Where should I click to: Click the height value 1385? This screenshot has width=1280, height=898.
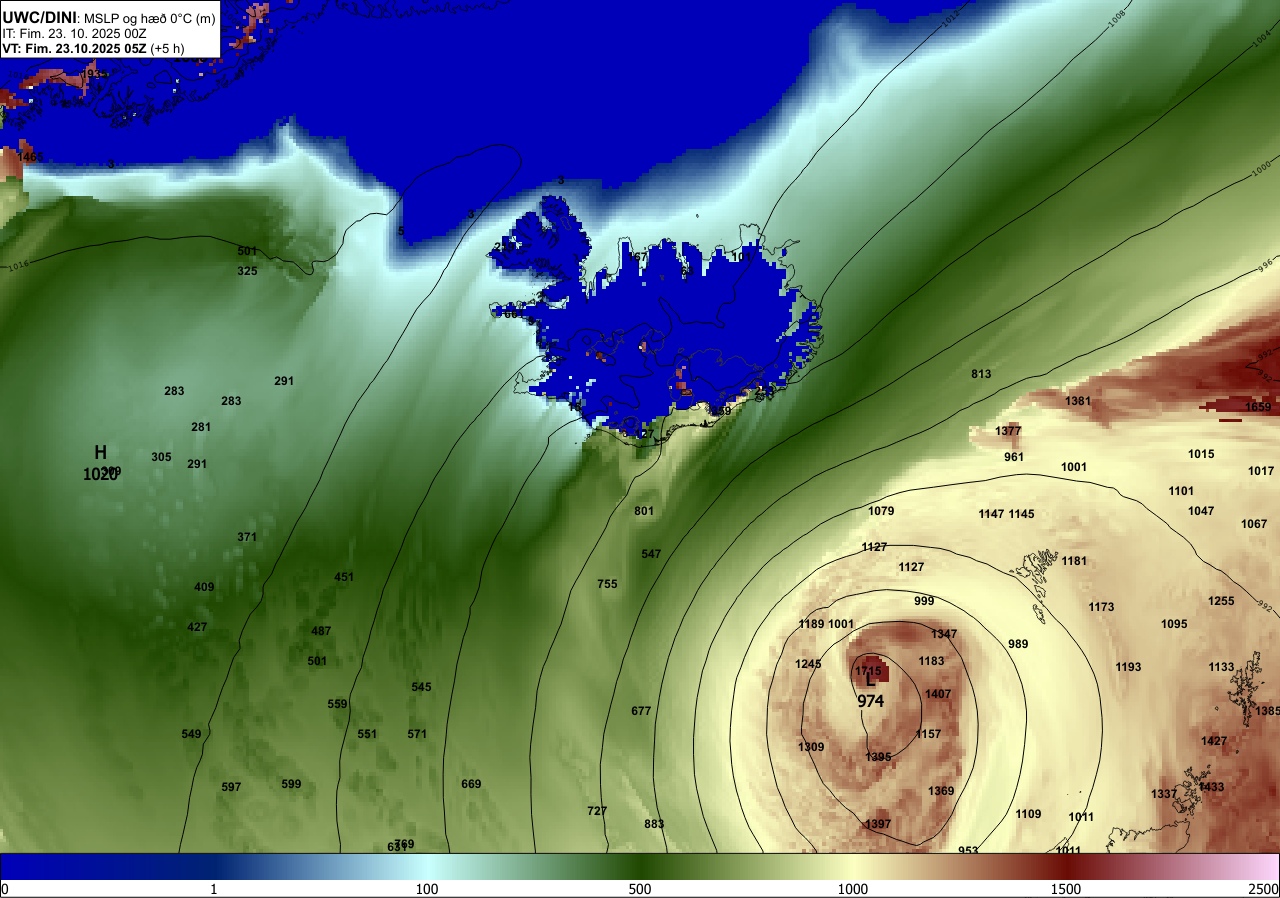point(1268,711)
